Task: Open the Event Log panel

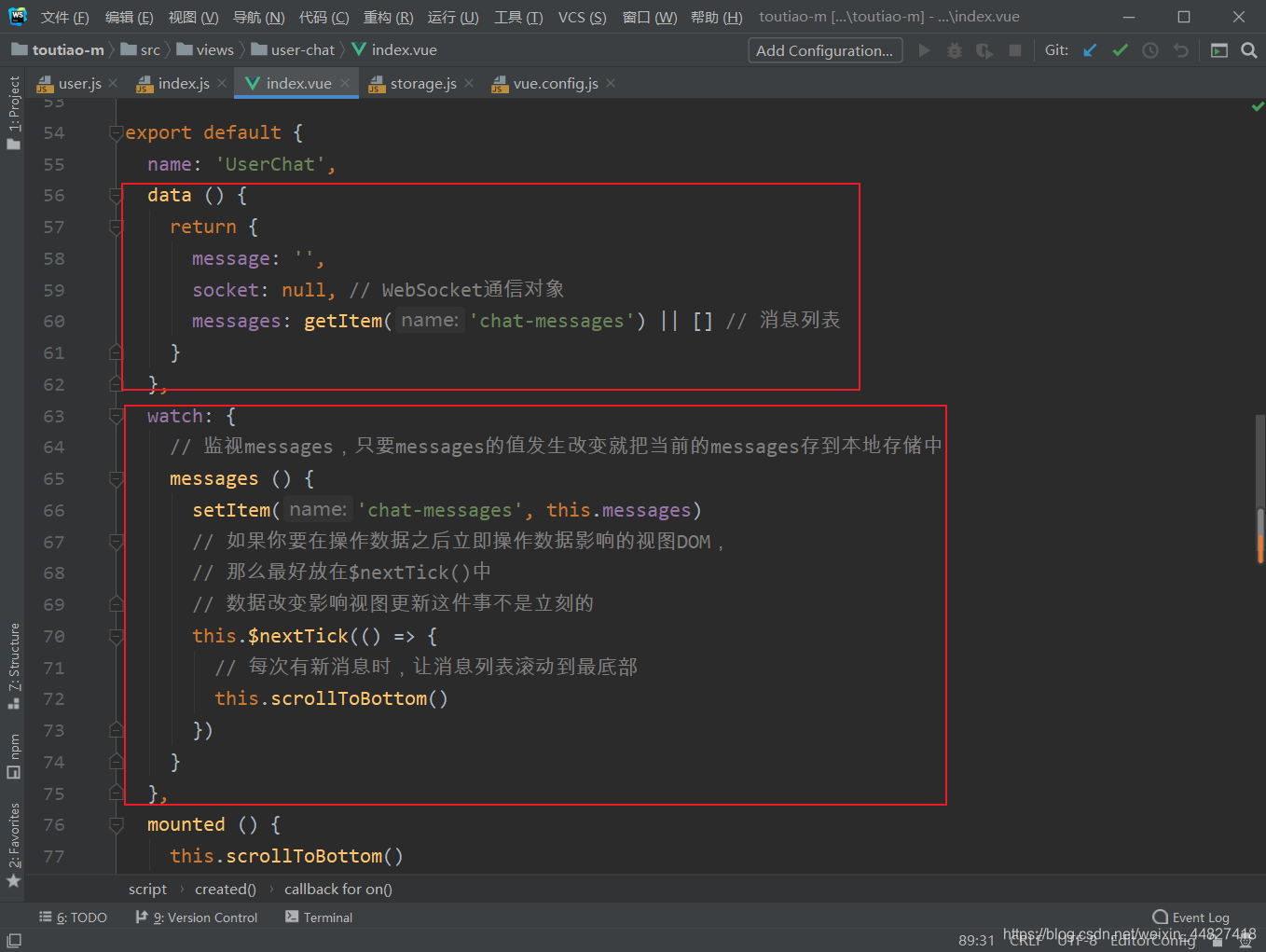Action: [x=1191, y=918]
